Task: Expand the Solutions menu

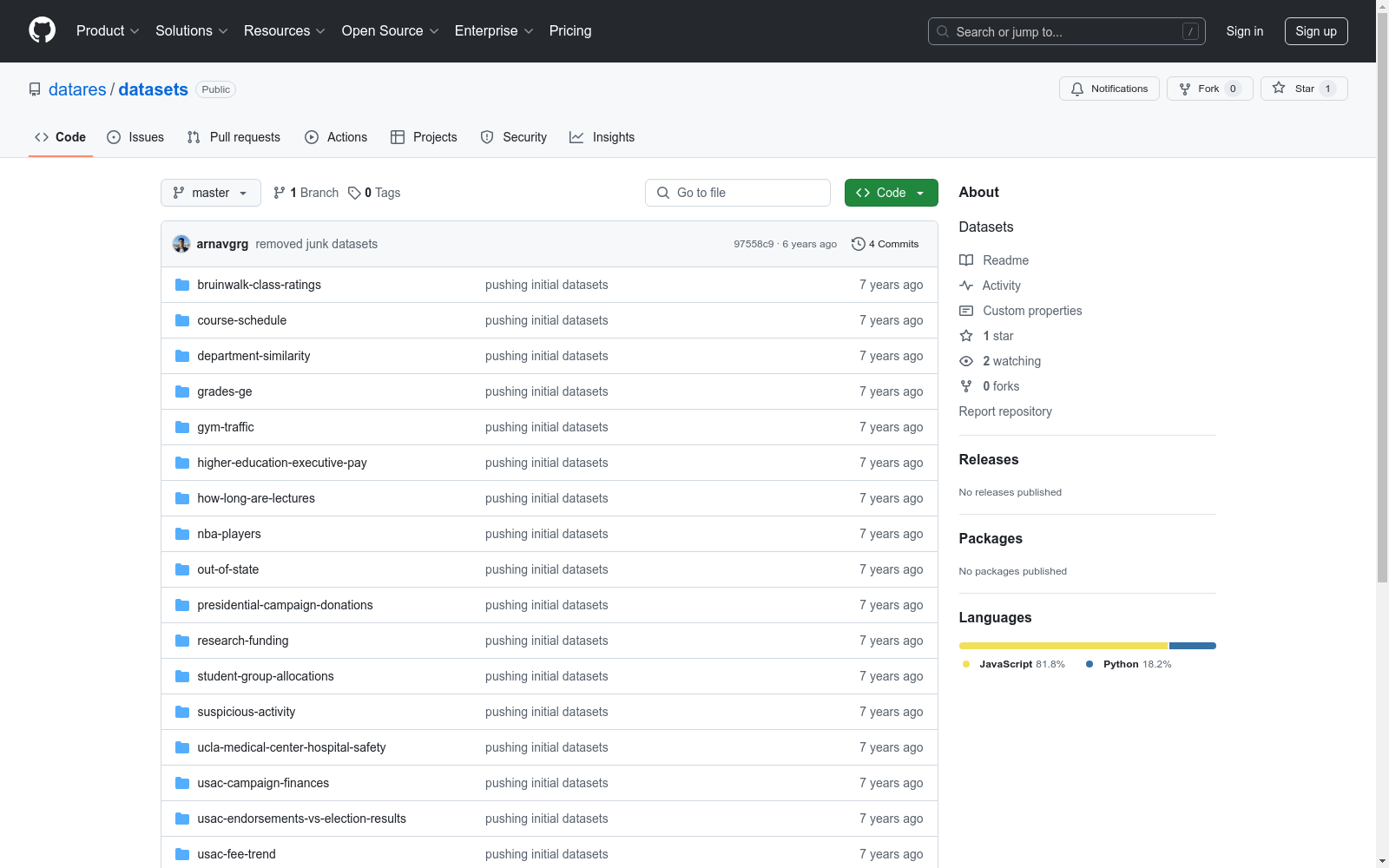Action: 192,30
